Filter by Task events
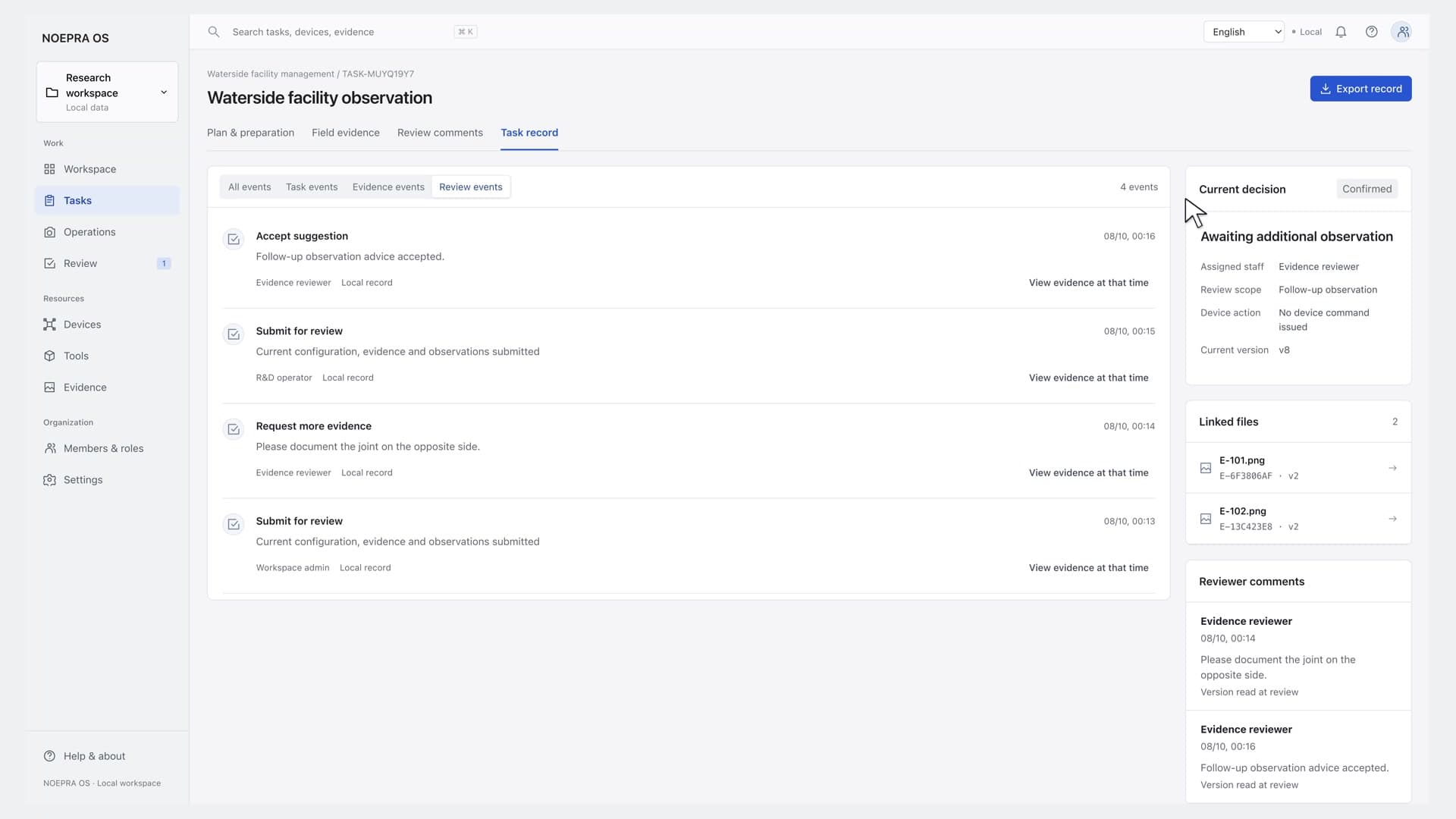This screenshot has width=1456, height=819. (x=312, y=187)
